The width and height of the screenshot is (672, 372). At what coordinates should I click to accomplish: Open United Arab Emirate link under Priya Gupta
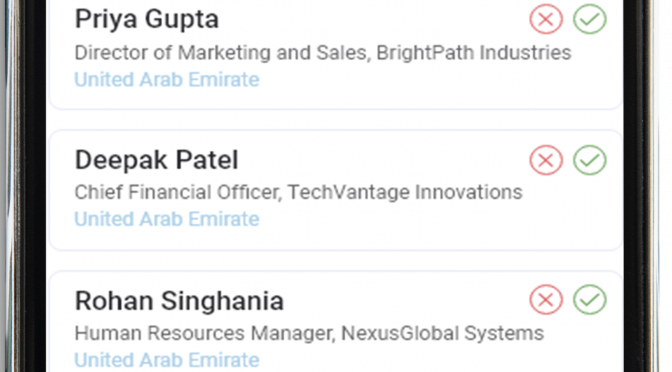(167, 80)
